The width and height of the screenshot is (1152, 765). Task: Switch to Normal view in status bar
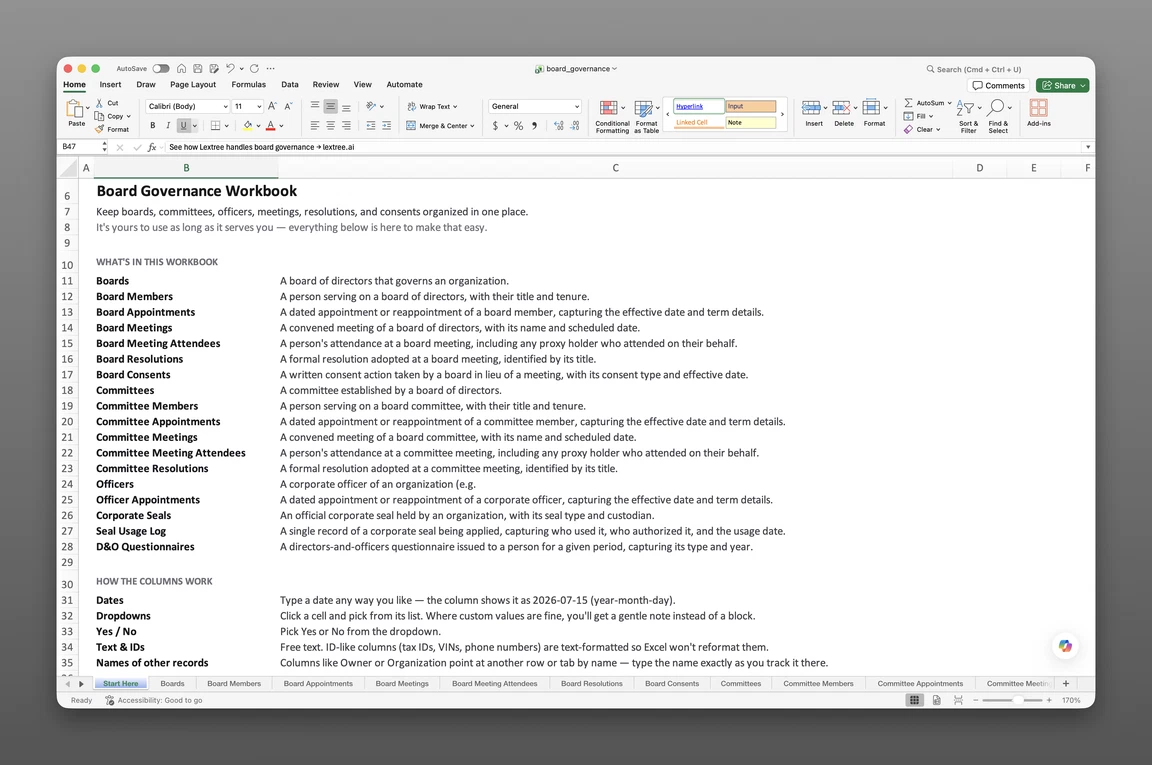pos(914,700)
